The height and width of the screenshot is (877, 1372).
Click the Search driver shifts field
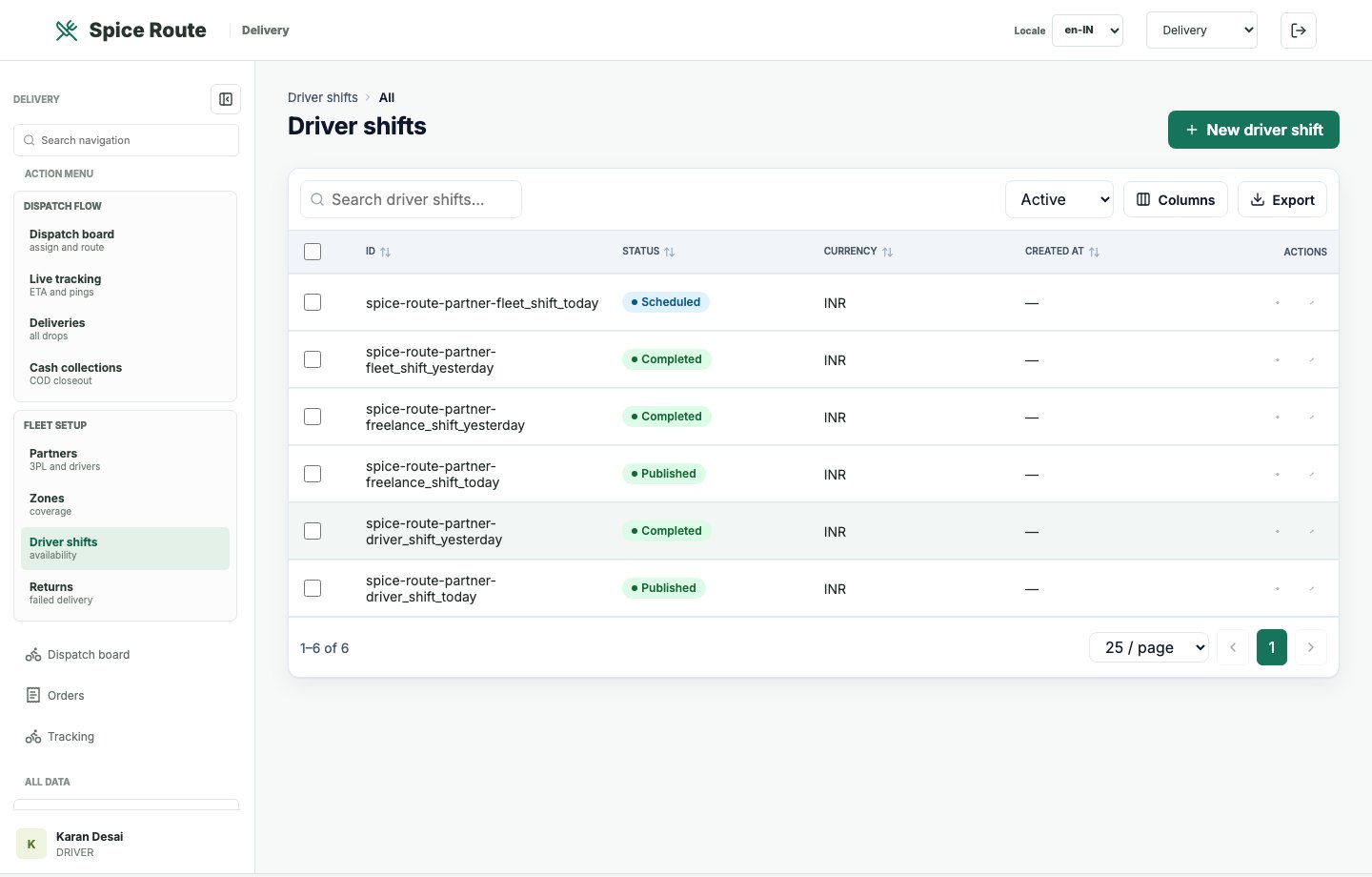[411, 199]
